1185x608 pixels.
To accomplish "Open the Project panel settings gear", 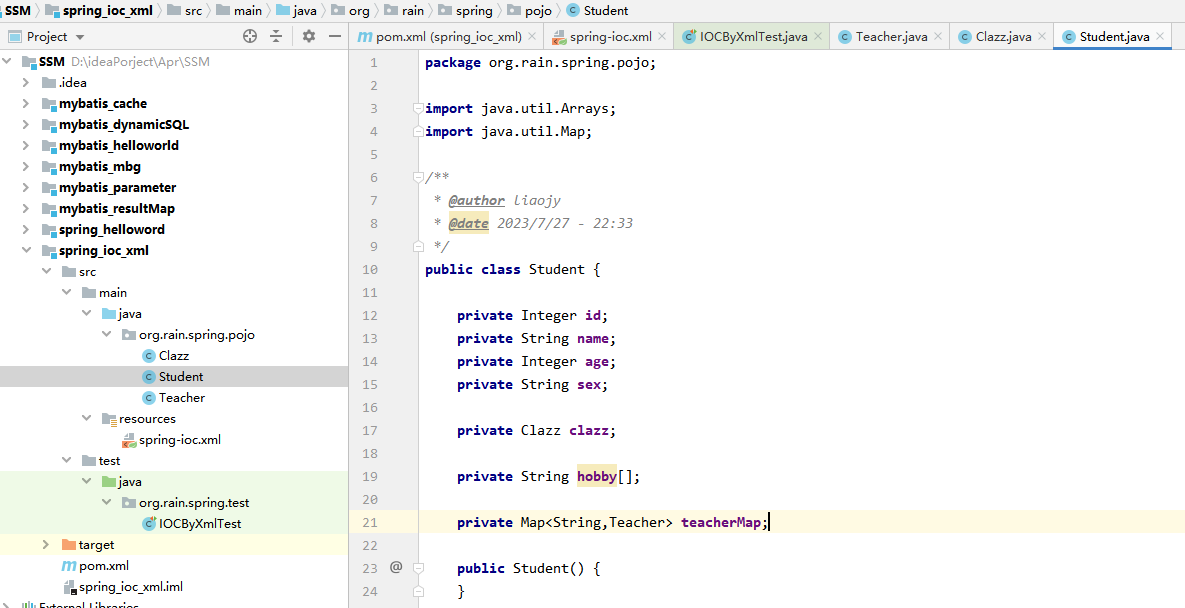I will tap(308, 36).
